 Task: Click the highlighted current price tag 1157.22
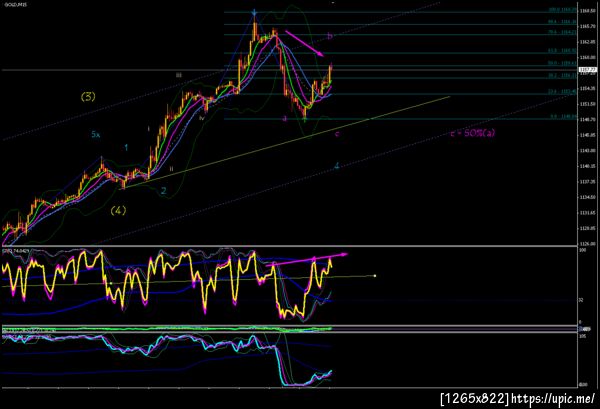588,70
